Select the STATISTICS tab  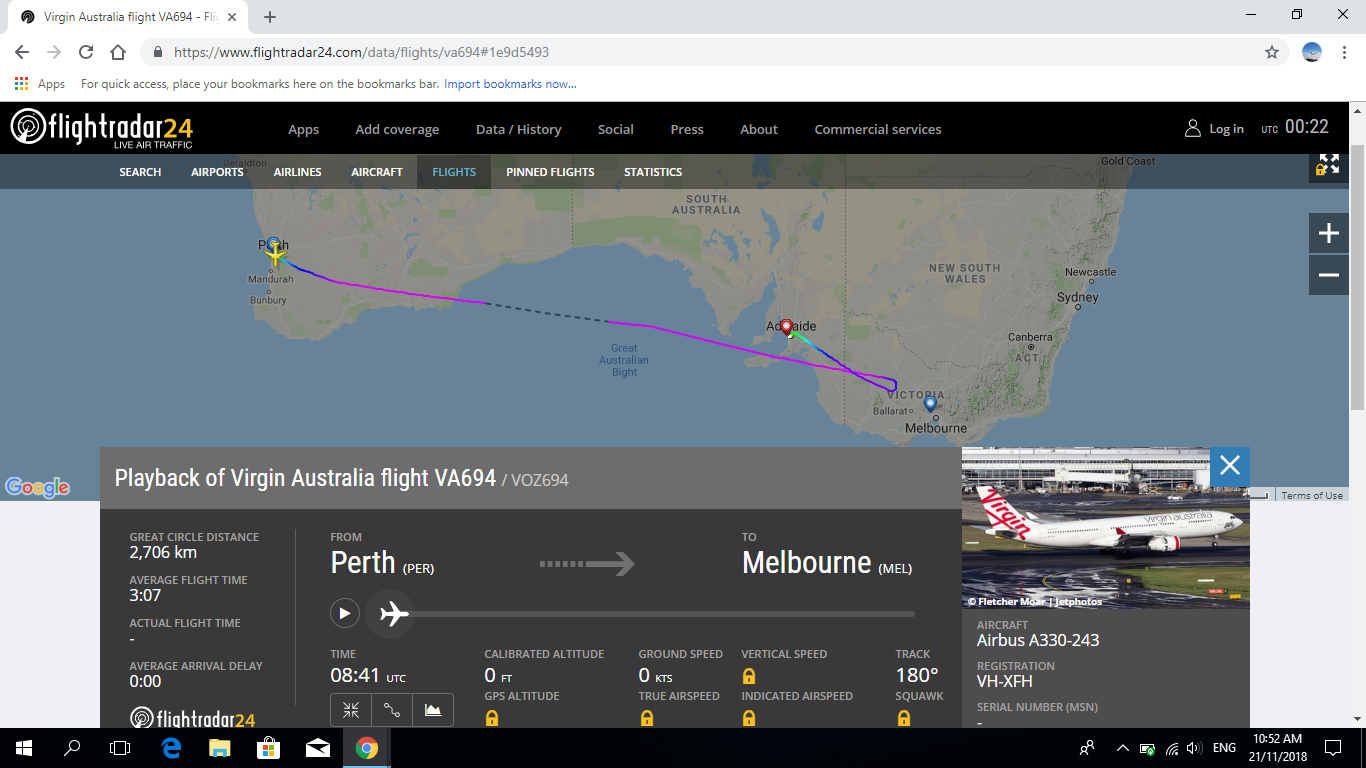tap(653, 172)
